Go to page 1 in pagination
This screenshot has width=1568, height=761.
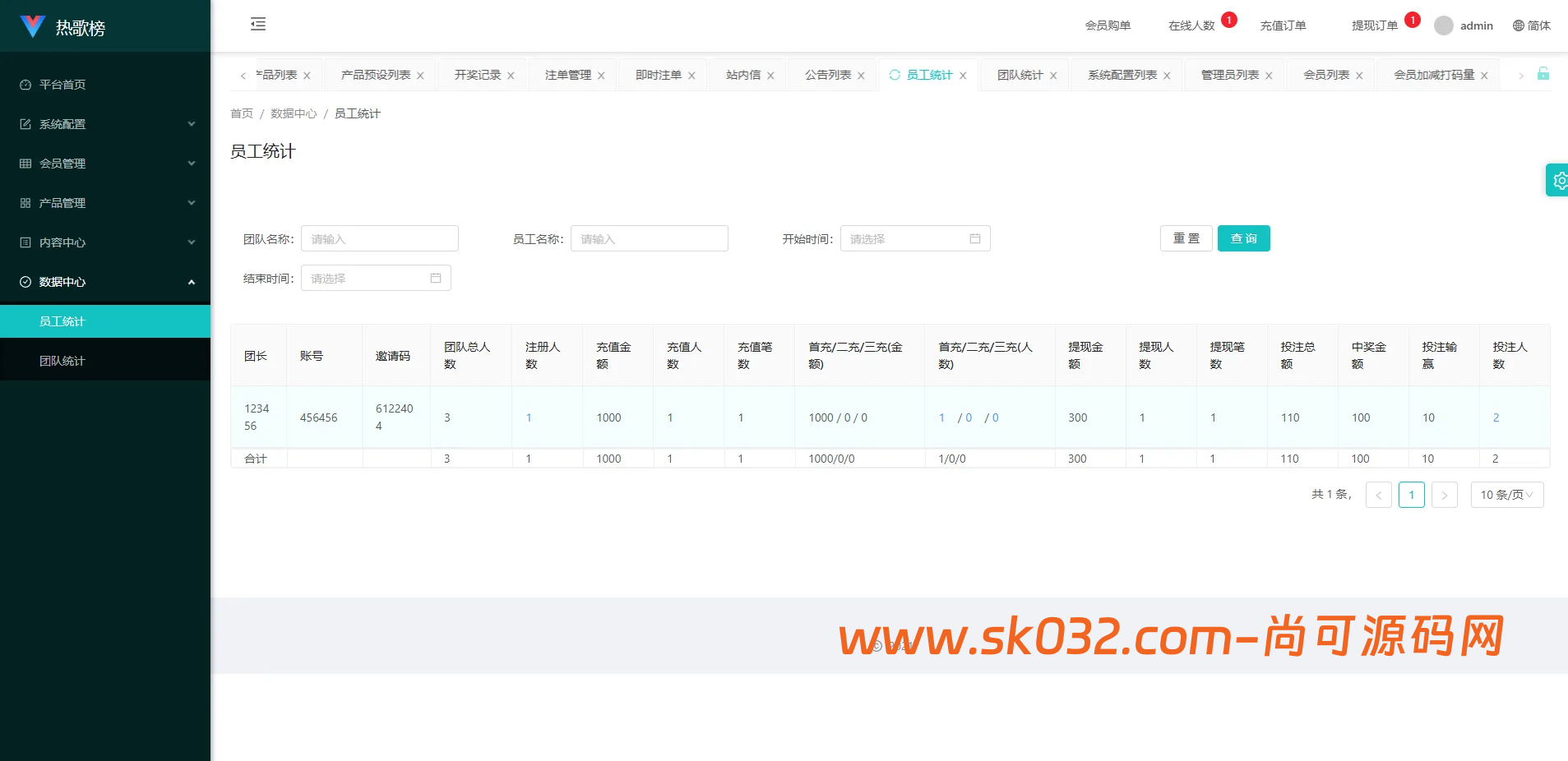(1412, 495)
